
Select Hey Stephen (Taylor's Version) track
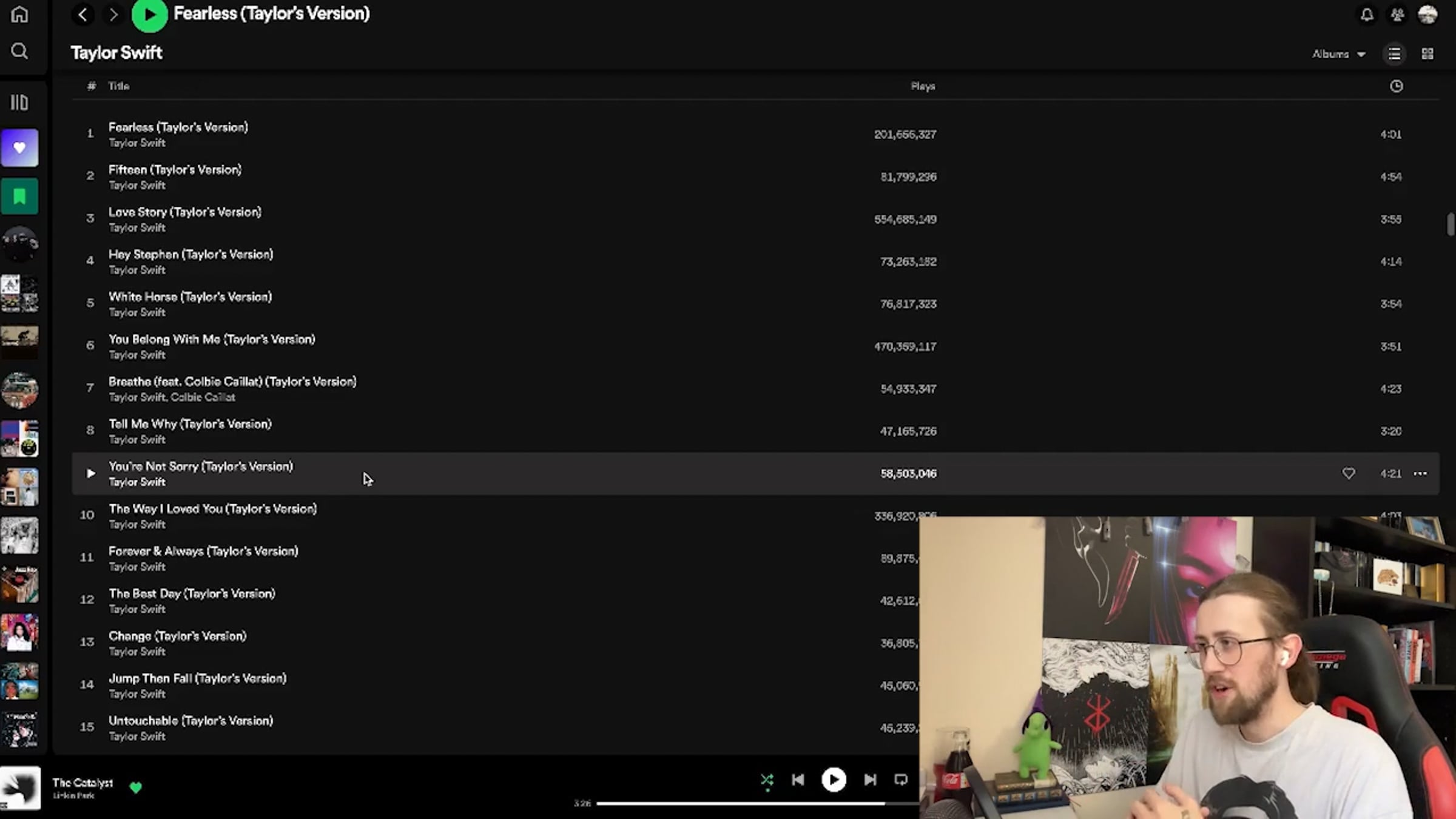point(191,255)
